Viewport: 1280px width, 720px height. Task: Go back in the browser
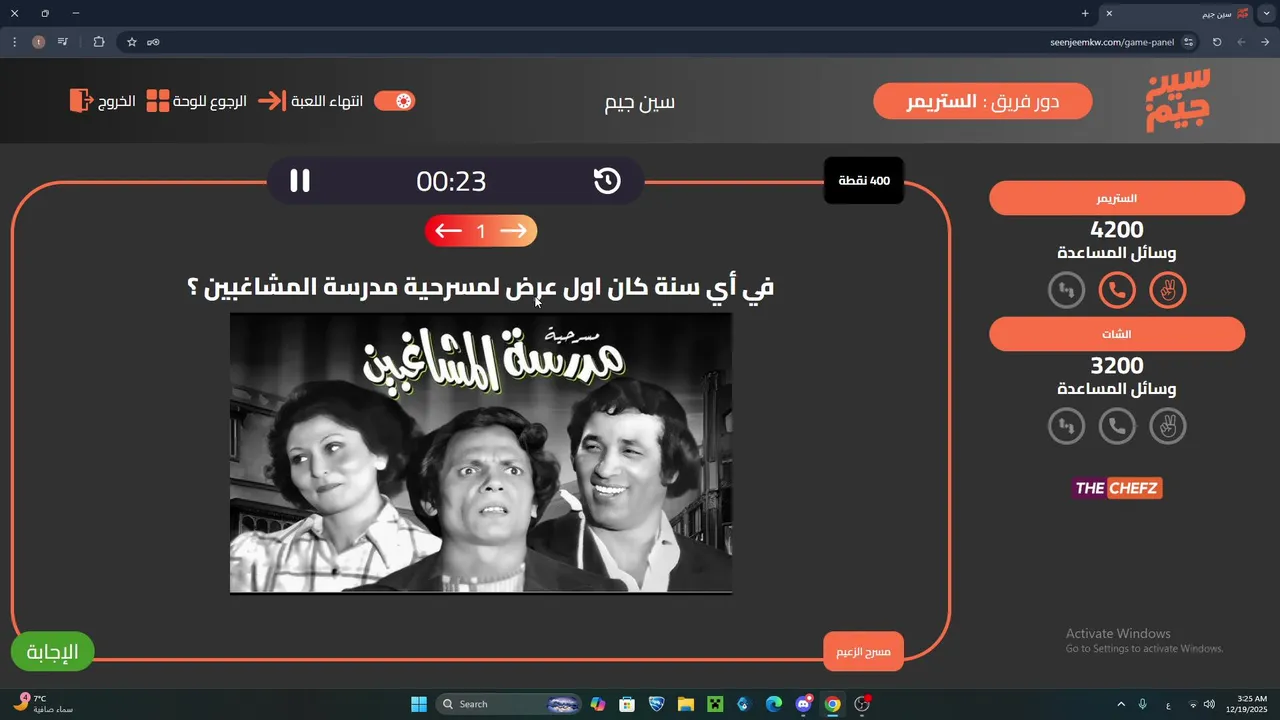coord(1265,42)
